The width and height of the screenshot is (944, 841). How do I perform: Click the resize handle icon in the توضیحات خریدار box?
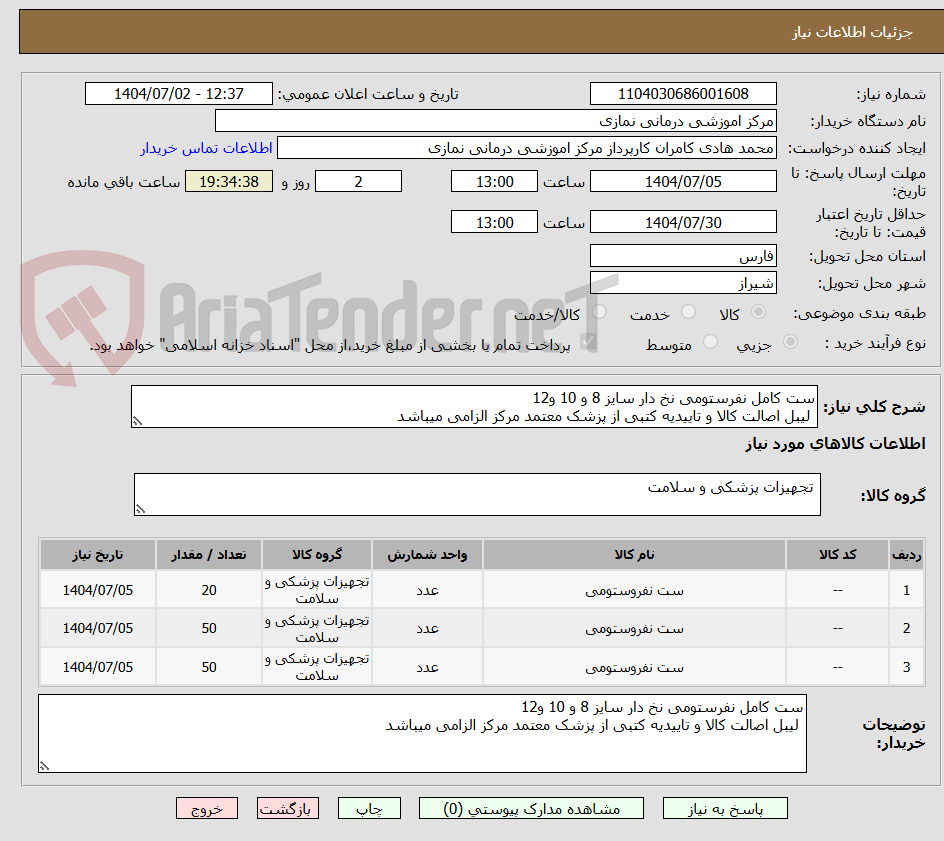click(x=44, y=764)
